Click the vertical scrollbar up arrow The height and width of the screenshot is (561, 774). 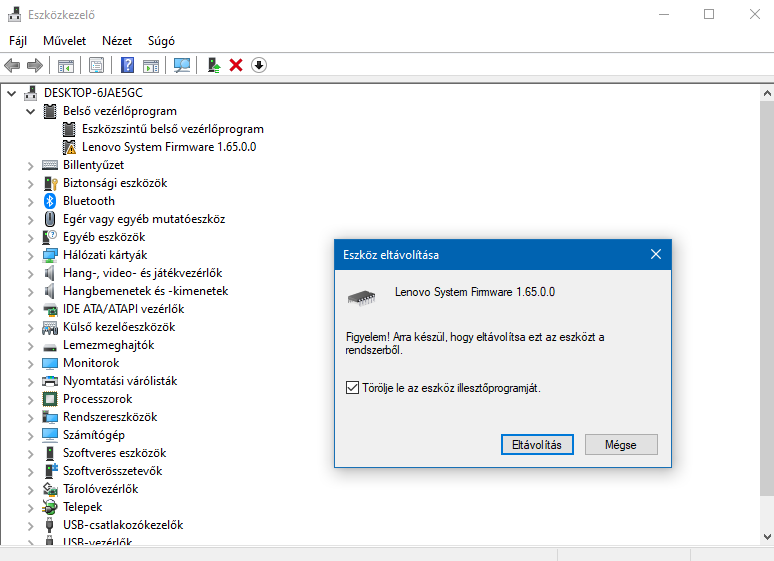(767, 92)
